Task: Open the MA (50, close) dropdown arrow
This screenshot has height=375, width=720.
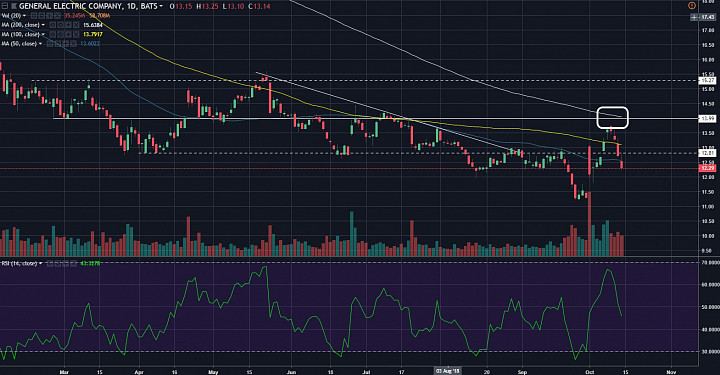Action: [x=40, y=44]
